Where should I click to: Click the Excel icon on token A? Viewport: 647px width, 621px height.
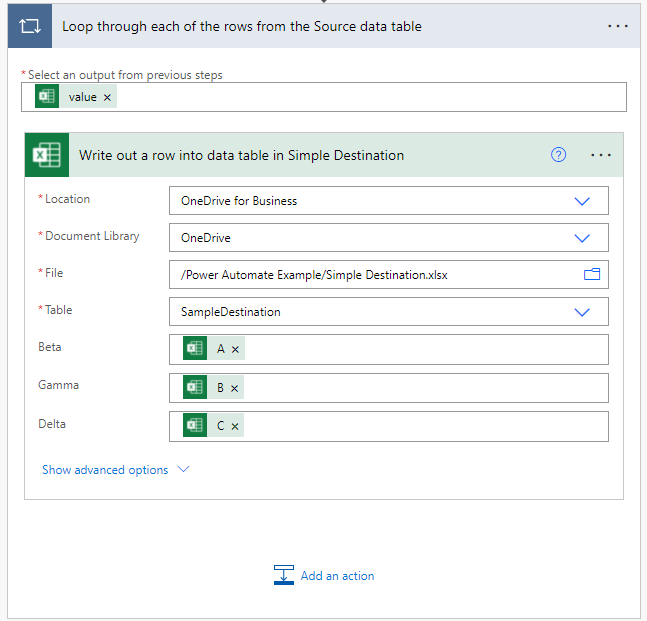tap(195, 348)
